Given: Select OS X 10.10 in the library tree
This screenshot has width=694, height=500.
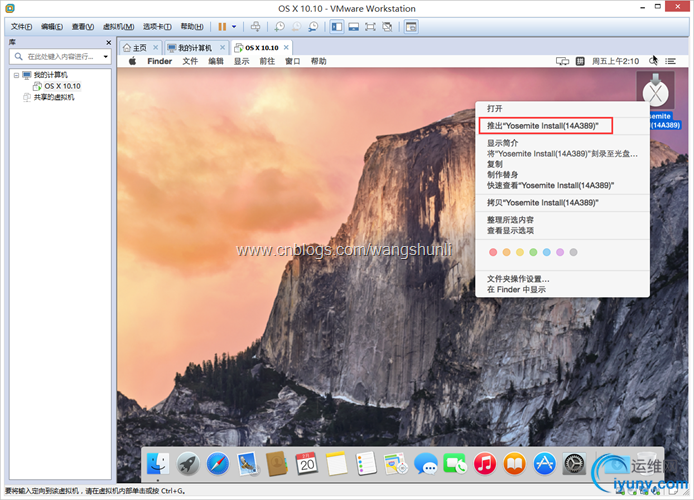Looking at the screenshot, I should point(62,86).
